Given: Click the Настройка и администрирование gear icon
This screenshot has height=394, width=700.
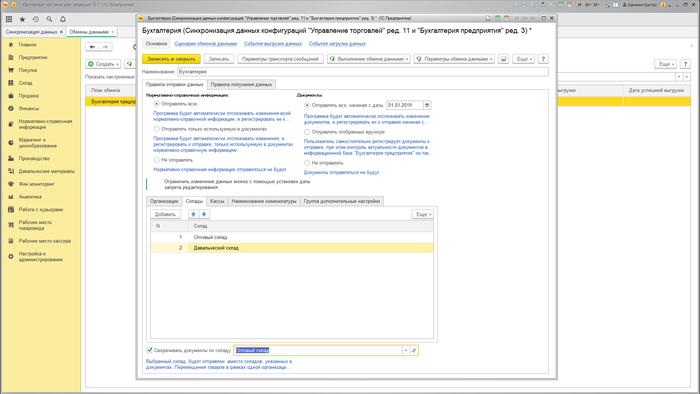Looking at the screenshot, I should point(11,257).
